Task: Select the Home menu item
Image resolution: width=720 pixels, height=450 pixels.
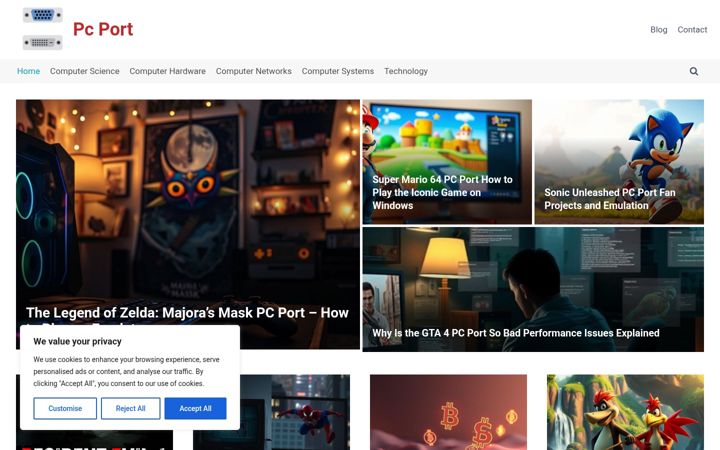Action: tap(28, 71)
